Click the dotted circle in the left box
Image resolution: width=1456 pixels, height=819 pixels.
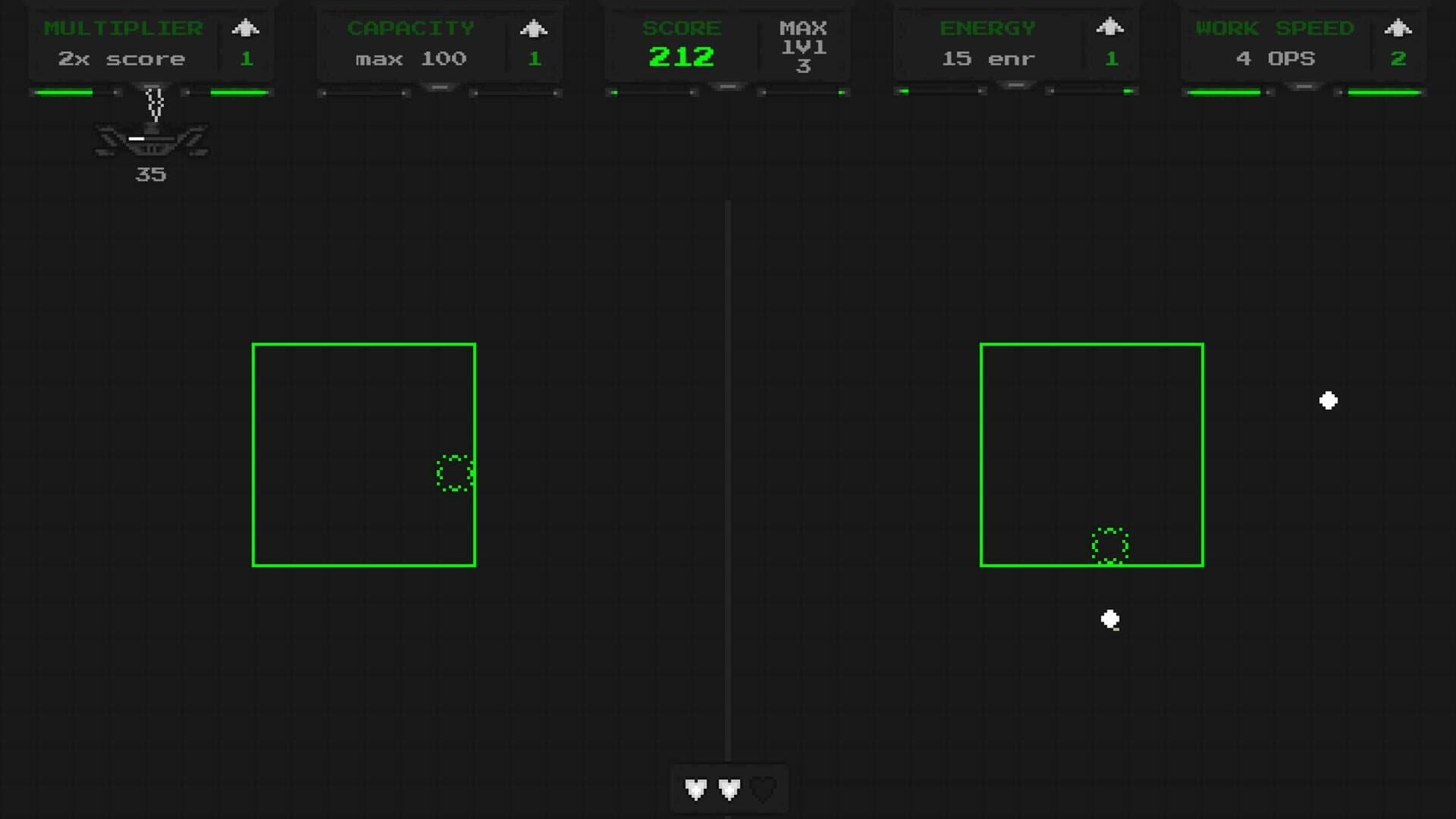(455, 473)
